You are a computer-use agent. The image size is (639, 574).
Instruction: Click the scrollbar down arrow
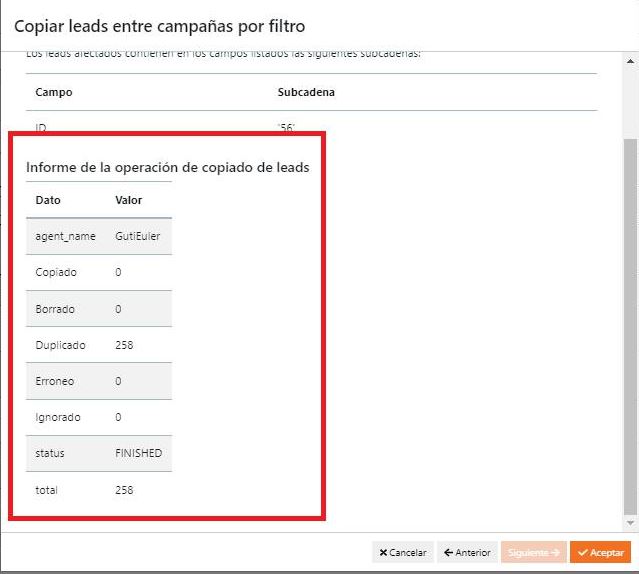pos(629,522)
